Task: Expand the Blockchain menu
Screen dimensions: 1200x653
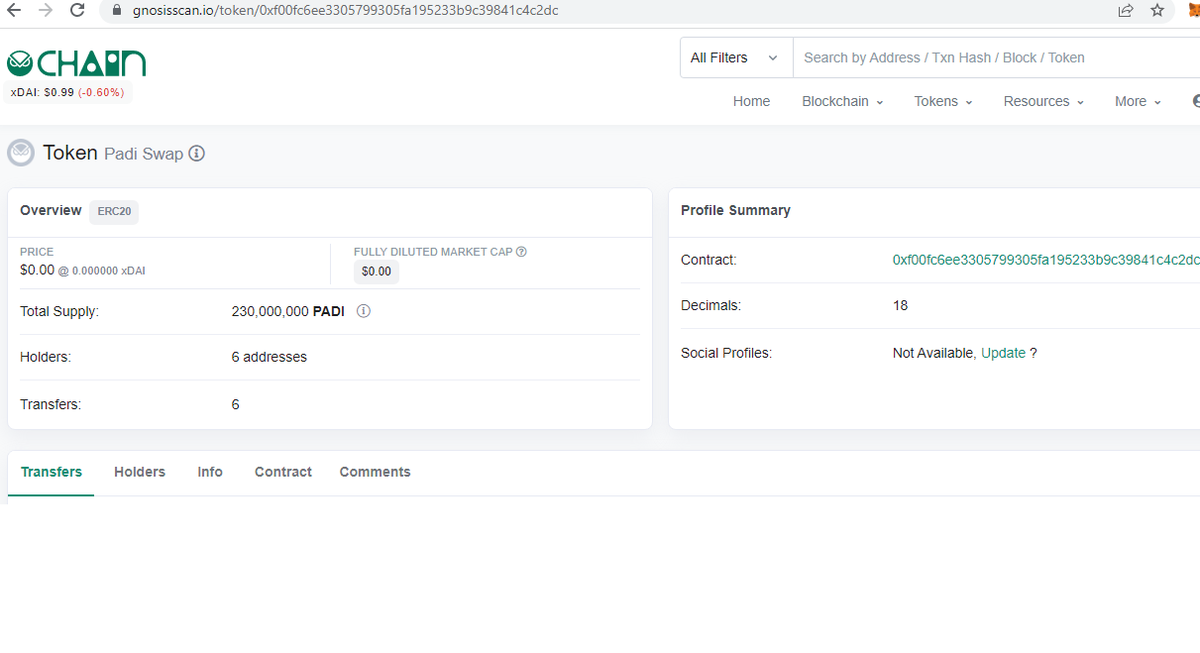Action: pyautogui.click(x=842, y=101)
